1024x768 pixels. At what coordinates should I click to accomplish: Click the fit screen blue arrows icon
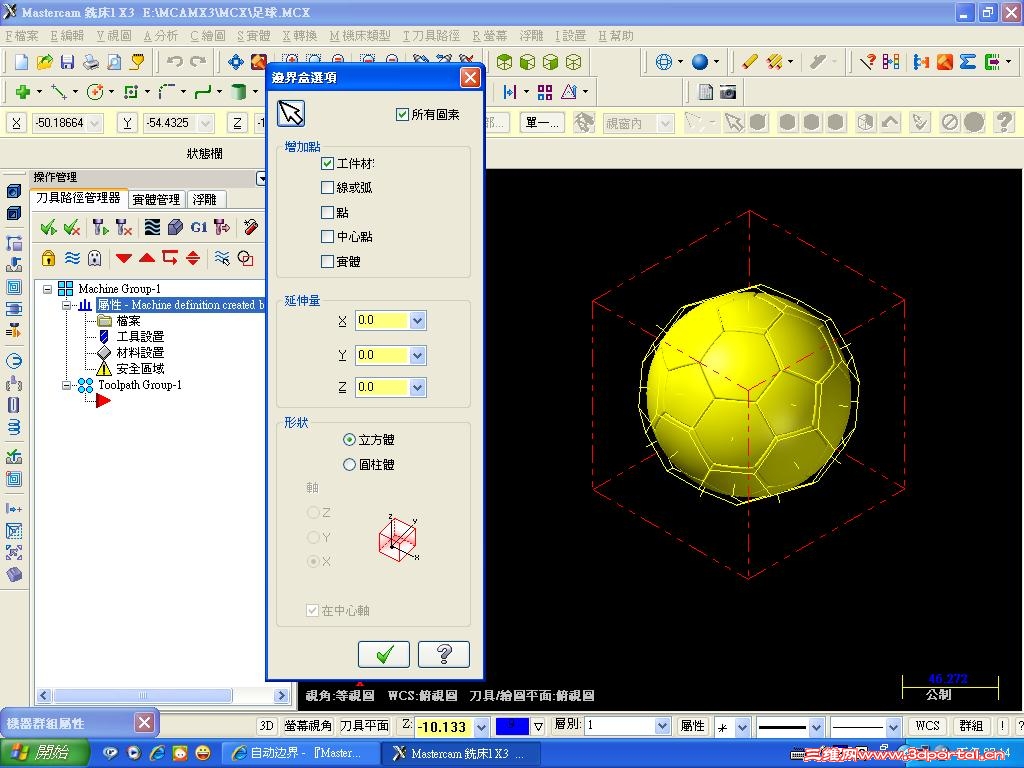click(x=236, y=62)
